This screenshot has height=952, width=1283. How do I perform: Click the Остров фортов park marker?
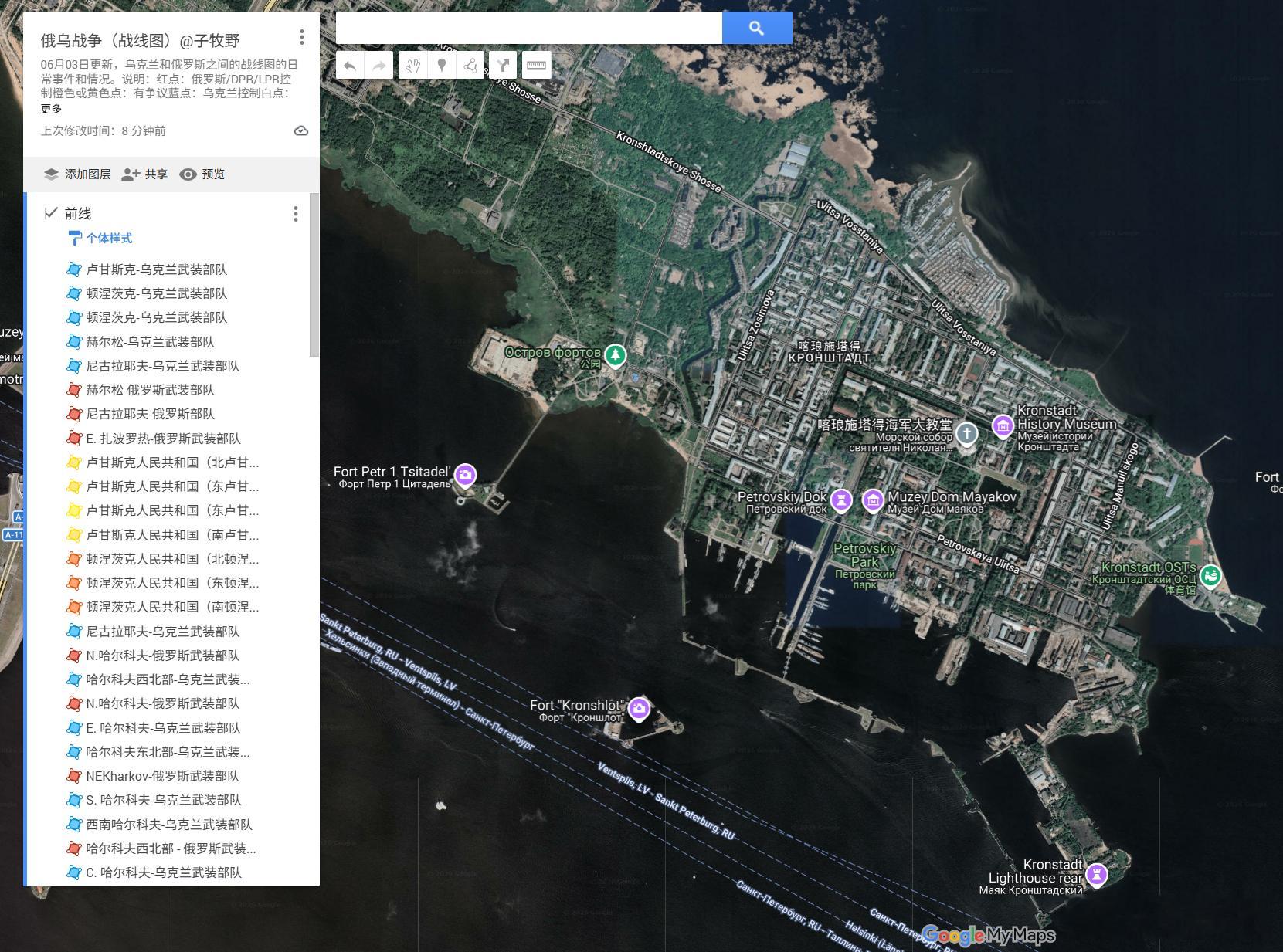(x=615, y=355)
